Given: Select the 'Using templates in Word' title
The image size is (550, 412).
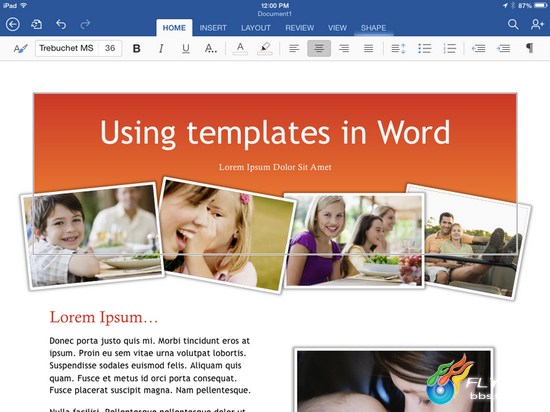Looking at the screenshot, I should pyautogui.click(x=275, y=133).
